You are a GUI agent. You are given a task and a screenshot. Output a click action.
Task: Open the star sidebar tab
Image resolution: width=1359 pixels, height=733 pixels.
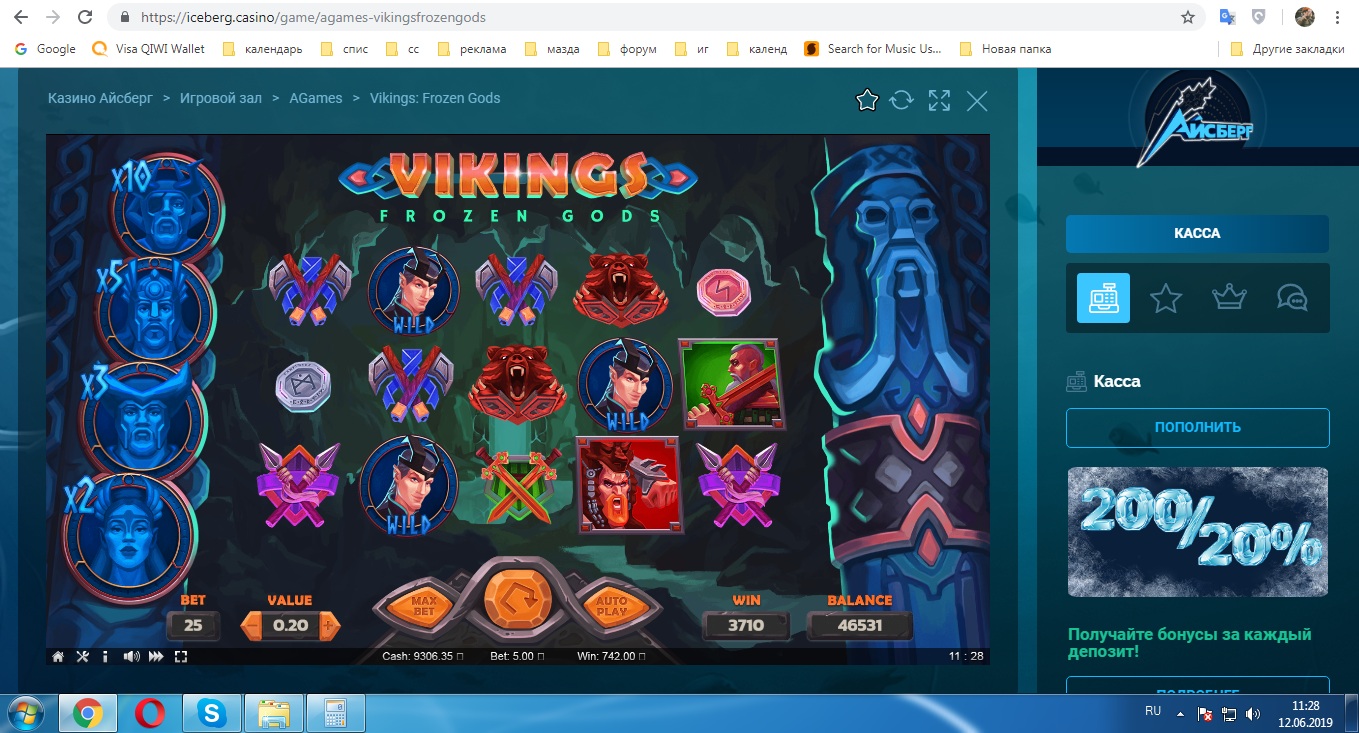click(x=1166, y=298)
